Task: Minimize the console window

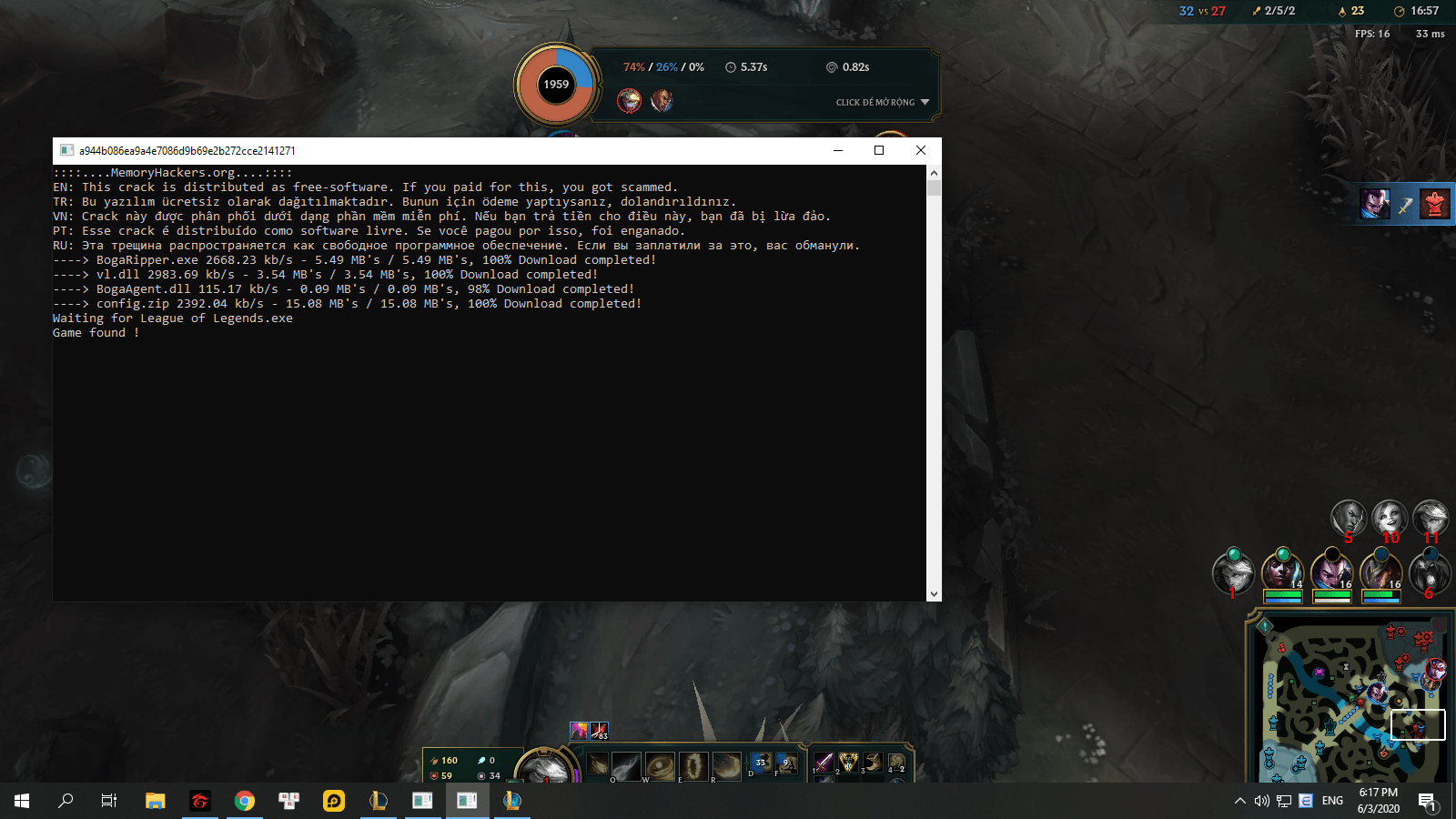Action: pos(837,150)
